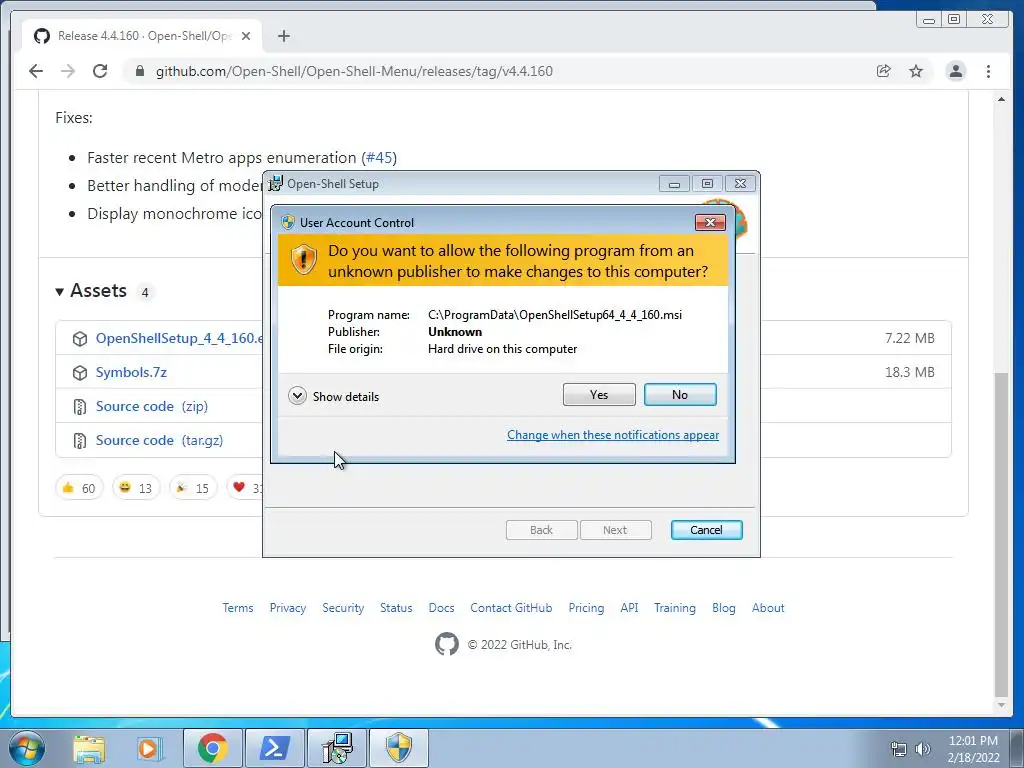This screenshot has height=768, width=1024.
Task: Open the Chrome profile avatar menu
Action: pyautogui.click(x=955, y=71)
